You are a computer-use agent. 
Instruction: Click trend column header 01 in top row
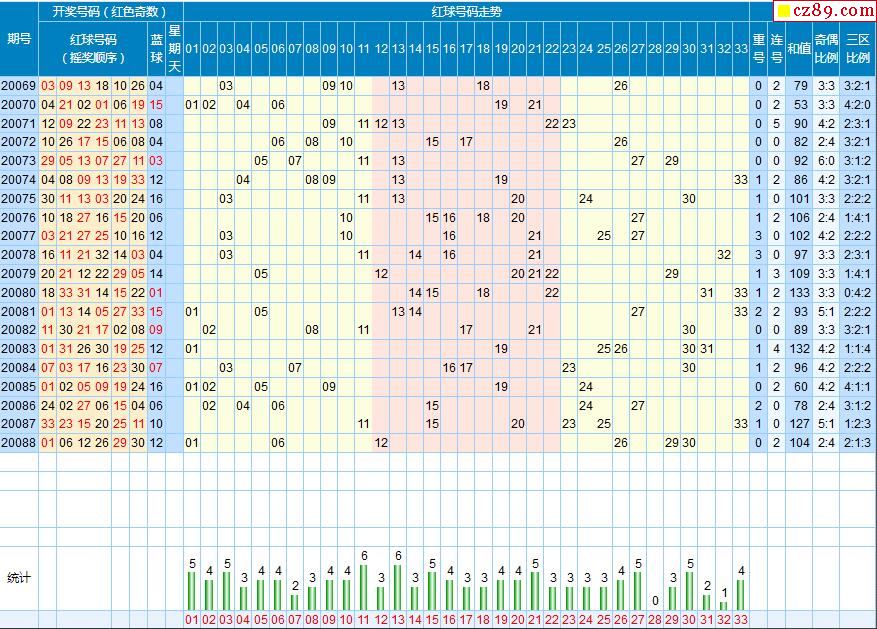(x=192, y=49)
